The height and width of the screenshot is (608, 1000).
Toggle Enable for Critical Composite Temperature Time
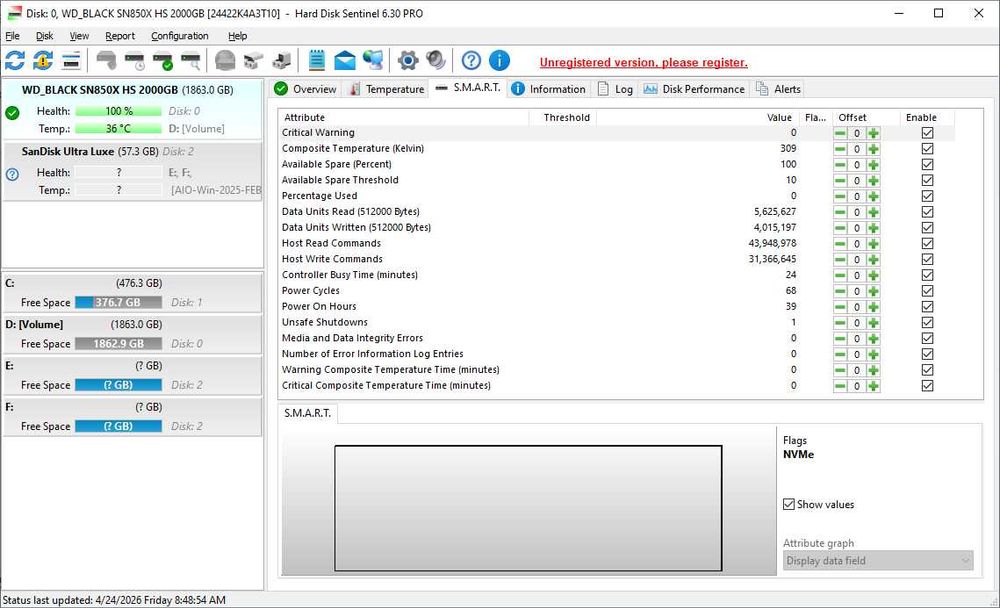tap(927, 385)
